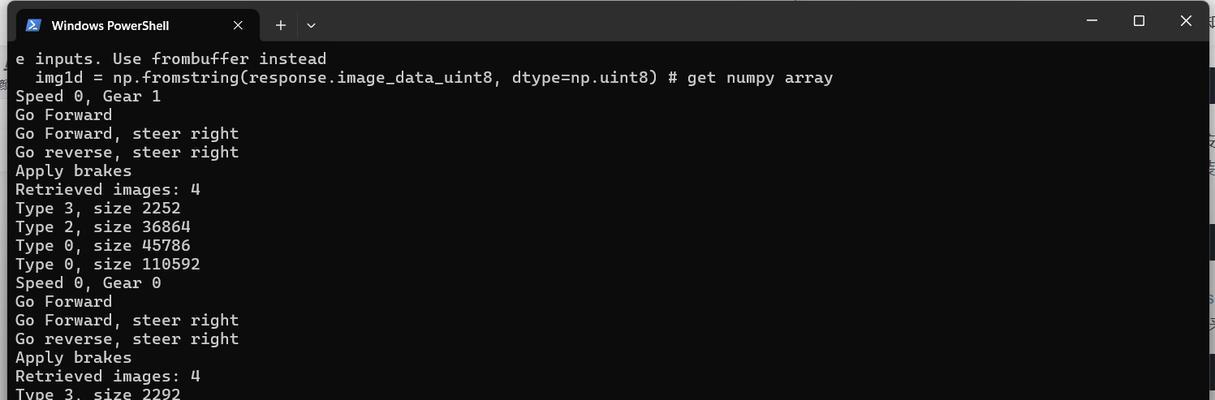
Task: Open a new terminal tab
Action: tap(281, 25)
